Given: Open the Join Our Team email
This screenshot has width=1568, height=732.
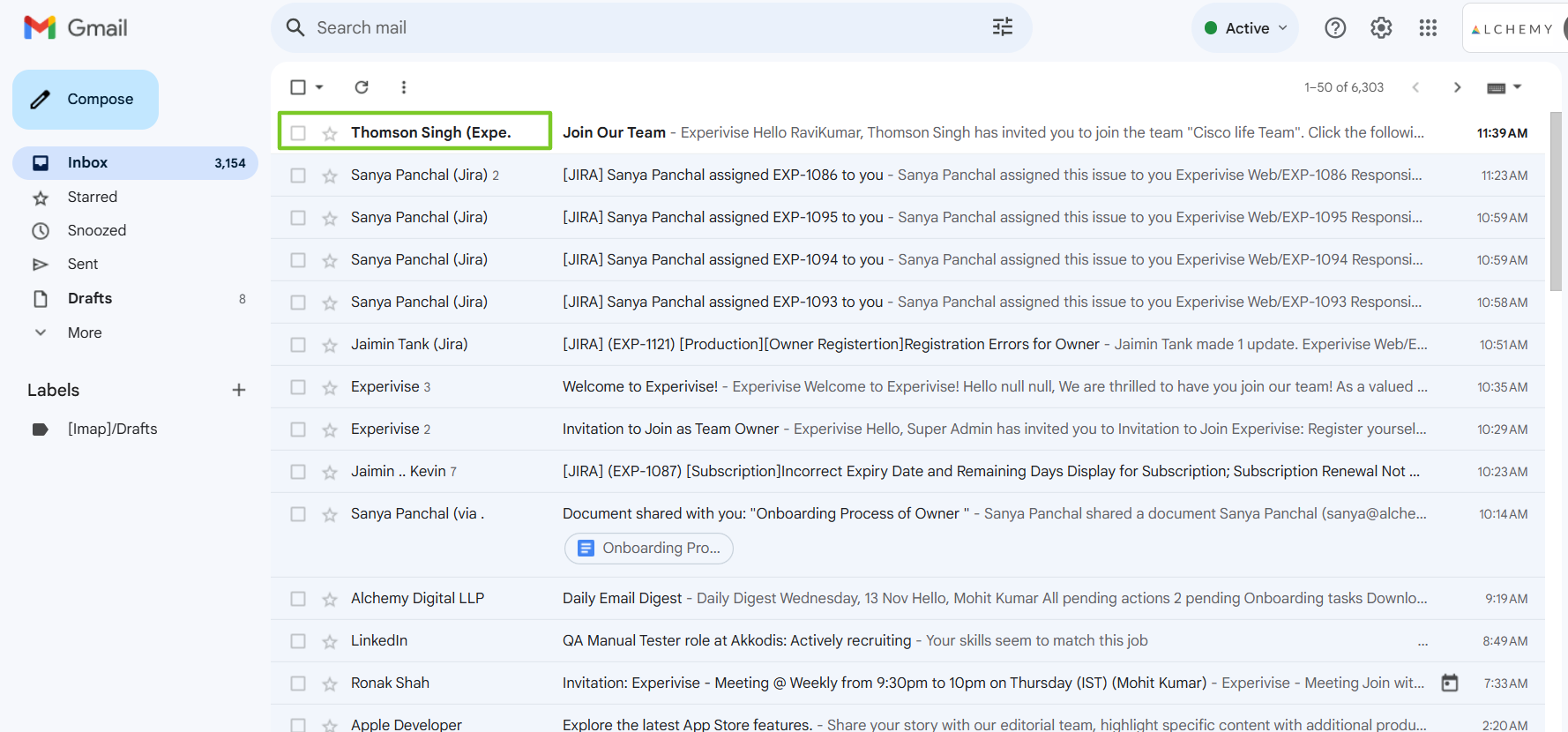Looking at the screenshot, I should pos(907,133).
